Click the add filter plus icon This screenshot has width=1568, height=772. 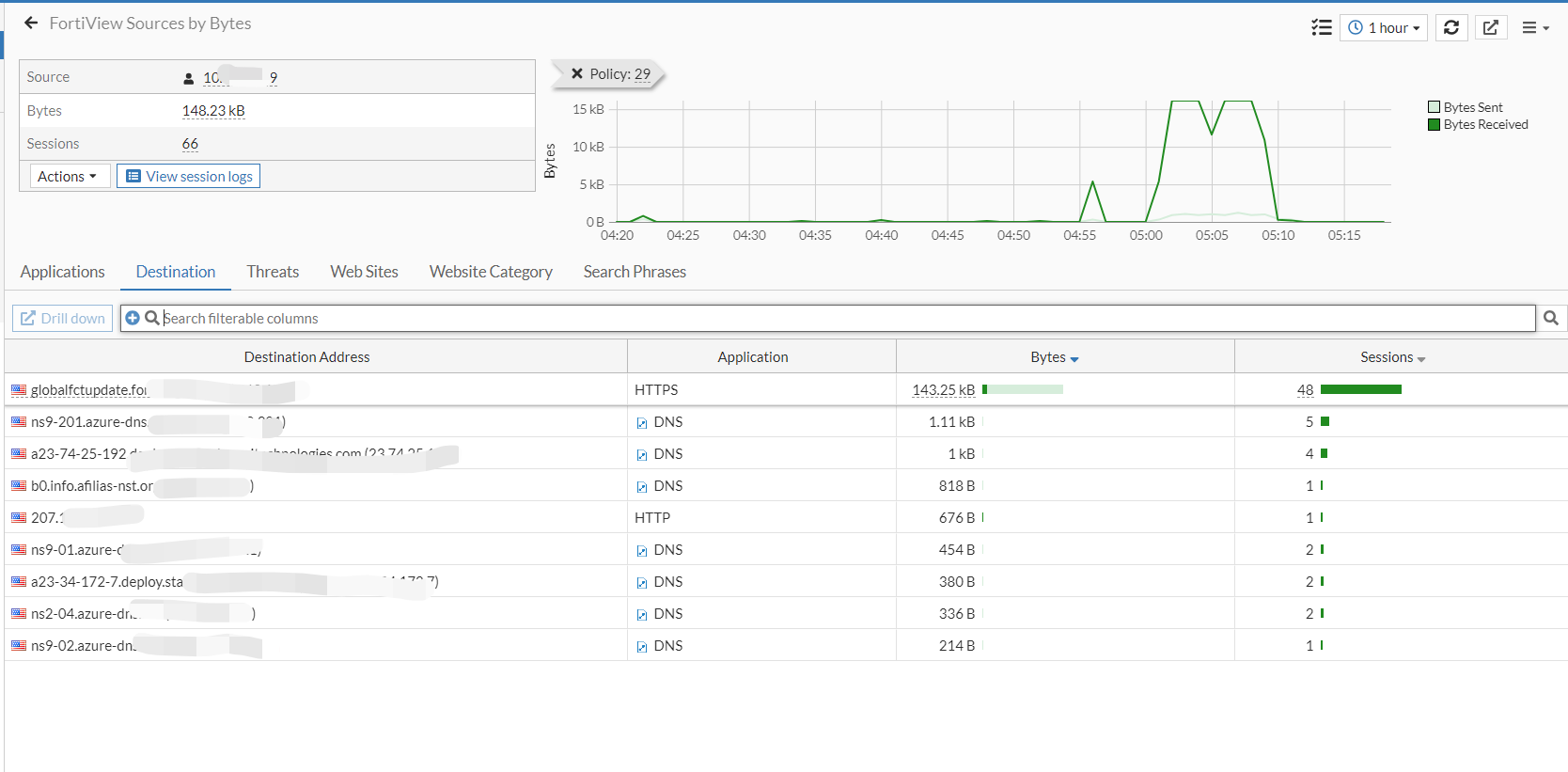pos(133,318)
